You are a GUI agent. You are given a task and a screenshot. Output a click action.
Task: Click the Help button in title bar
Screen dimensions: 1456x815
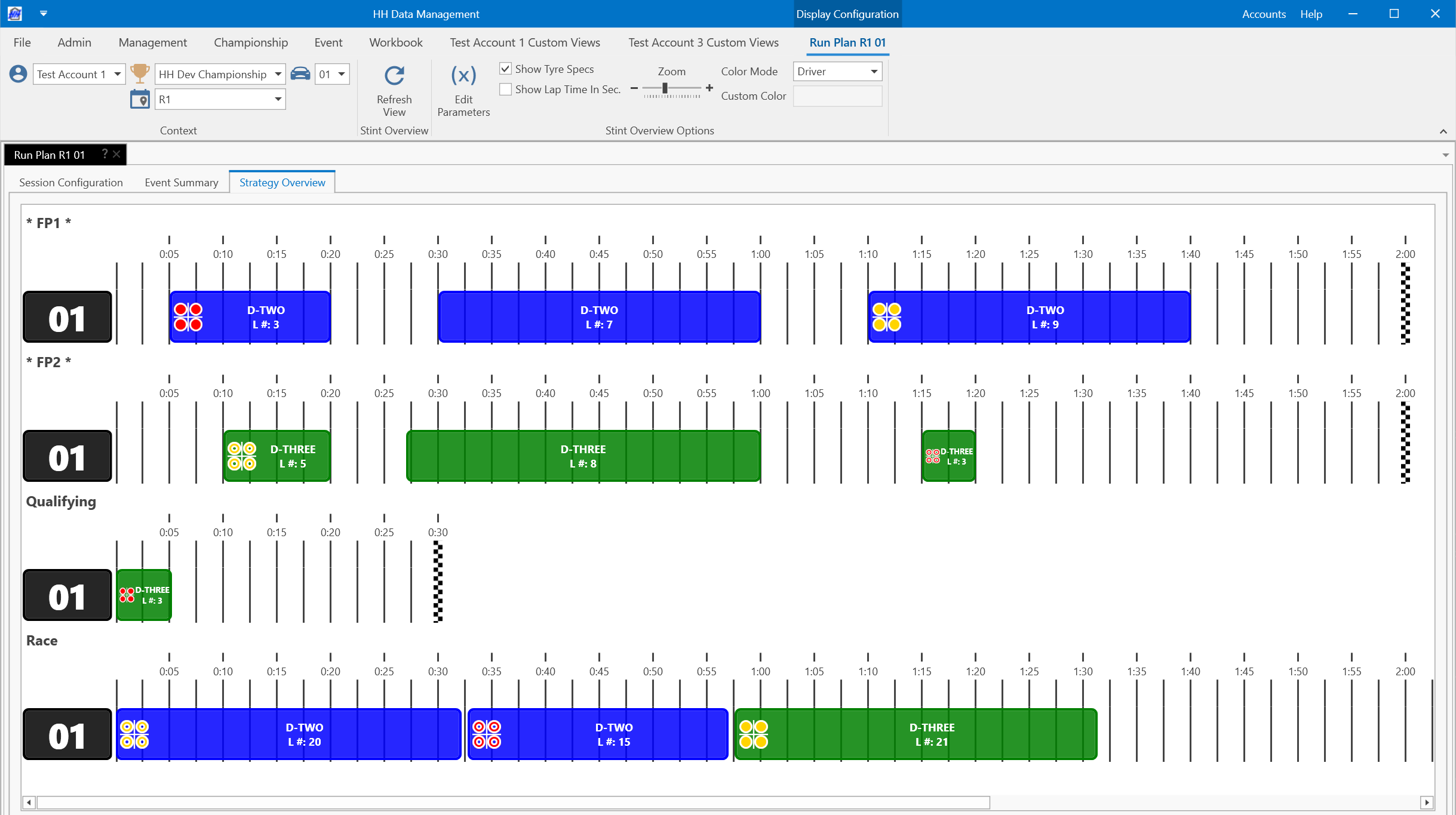click(x=1311, y=14)
